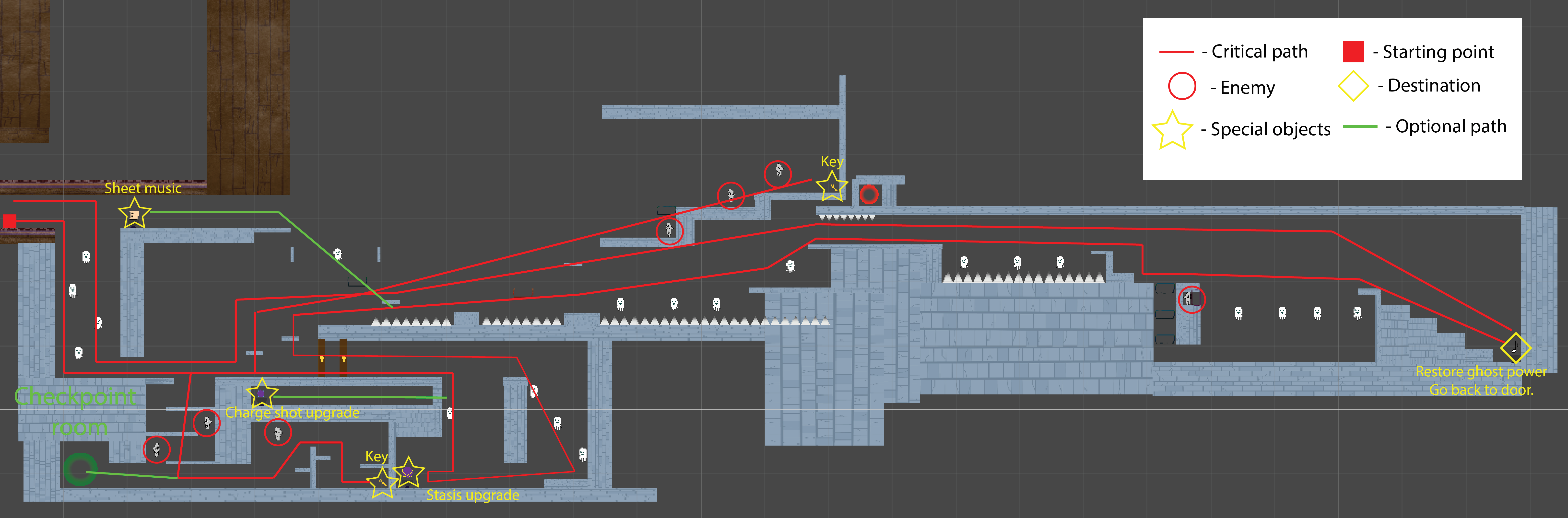The height and width of the screenshot is (518, 1568).
Task: Select the 'Charge shot upgrade' label
Action: tap(292, 413)
